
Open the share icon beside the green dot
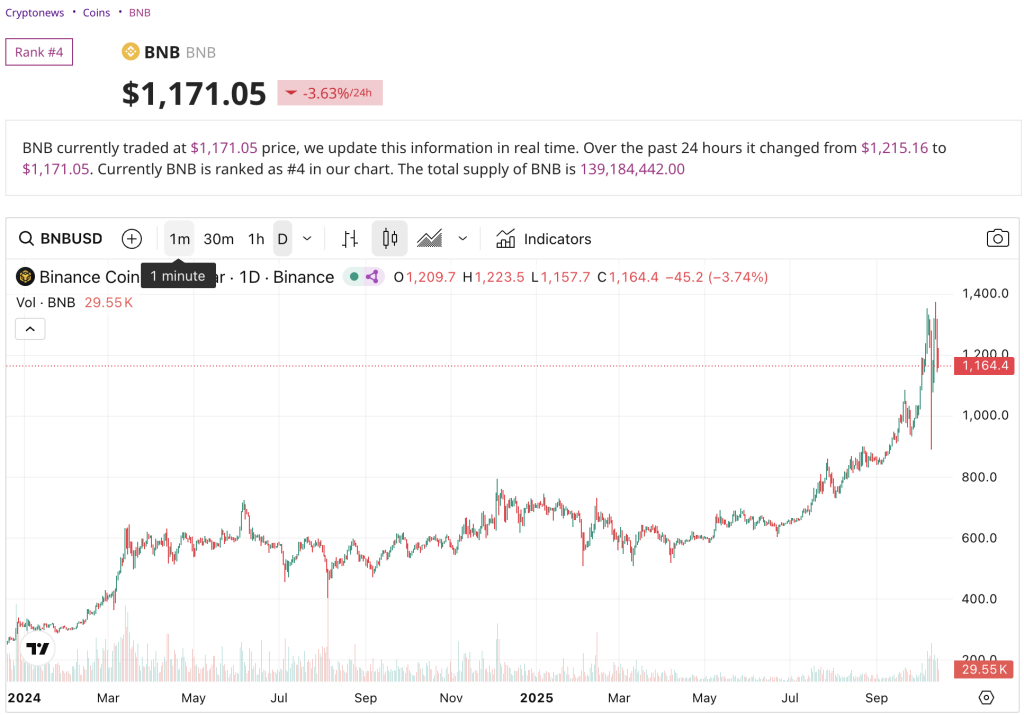coord(371,277)
